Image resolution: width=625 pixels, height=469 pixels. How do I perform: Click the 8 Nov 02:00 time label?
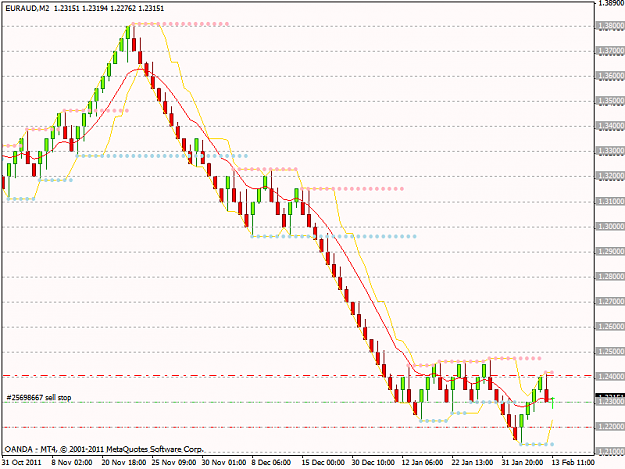coord(72,462)
